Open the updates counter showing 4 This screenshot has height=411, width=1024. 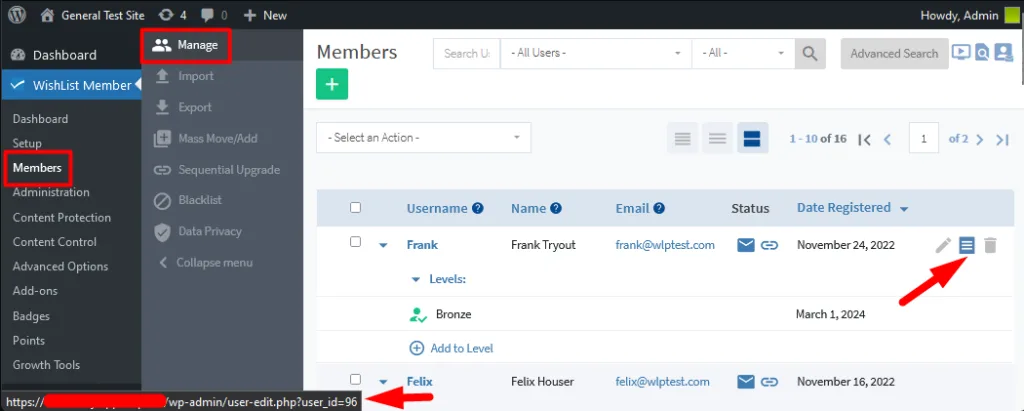coord(172,15)
